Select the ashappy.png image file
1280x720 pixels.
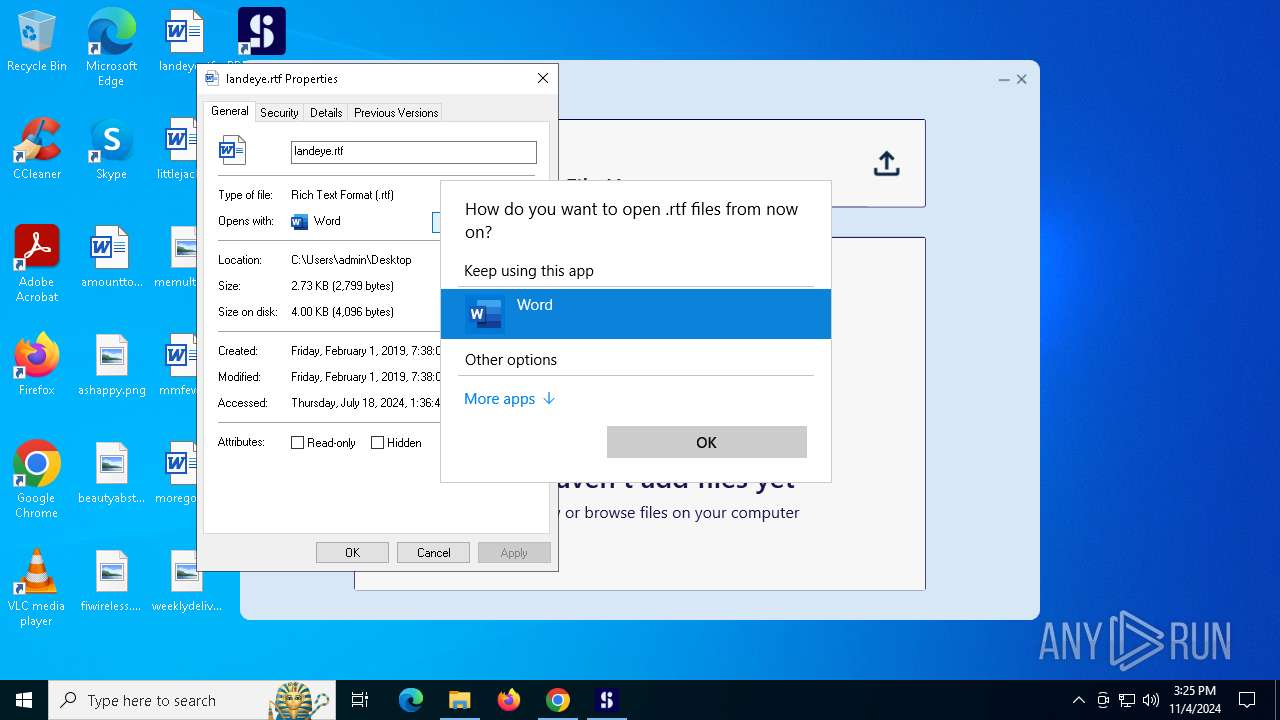(111, 365)
